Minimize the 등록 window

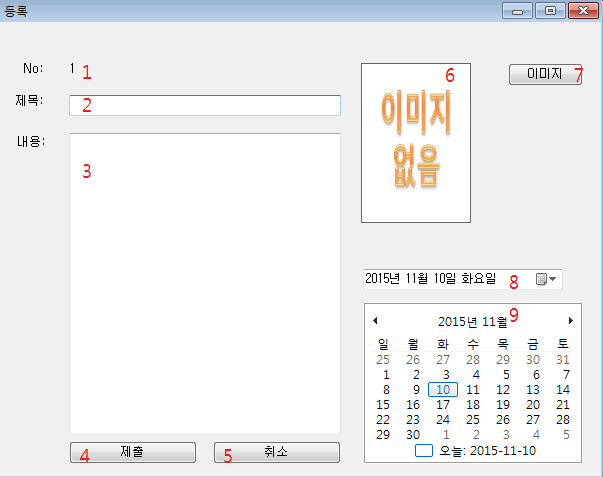point(517,10)
